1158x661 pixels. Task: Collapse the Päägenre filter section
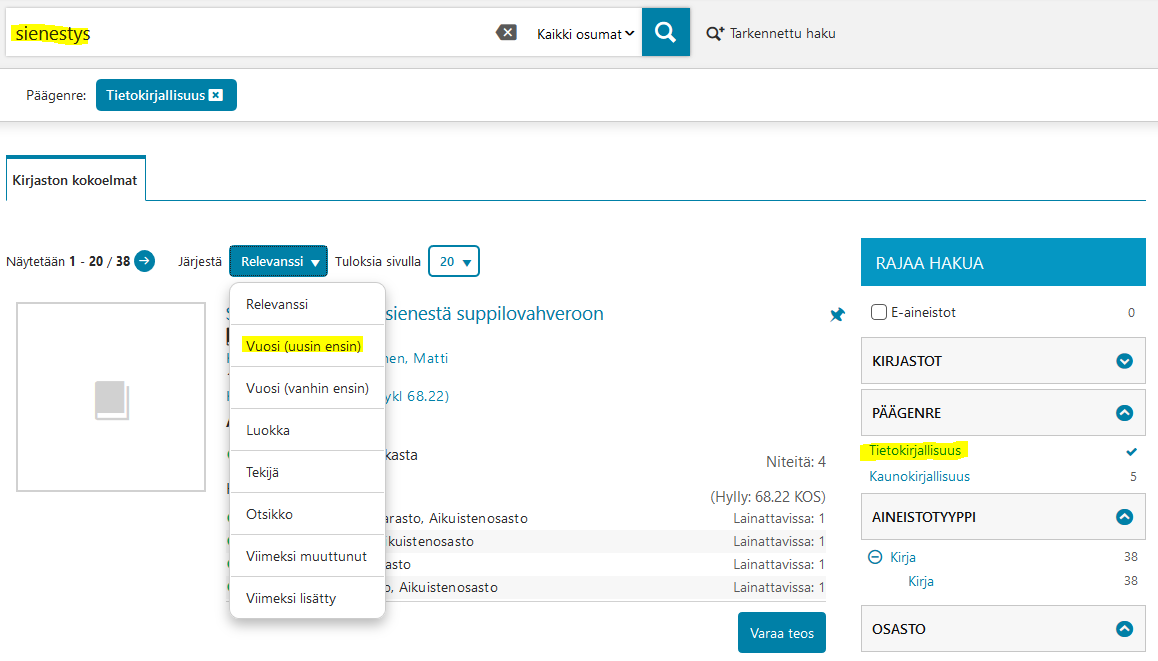tap(1124, 413)
